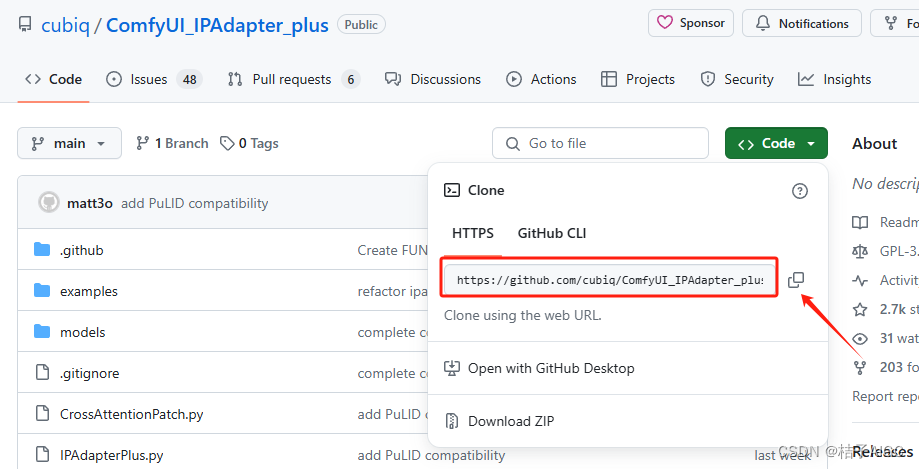The height and width of the screenshot is (469, 919).
Task: Open the add PuLID compatibility commit message
Action: [x=195, y=203]
